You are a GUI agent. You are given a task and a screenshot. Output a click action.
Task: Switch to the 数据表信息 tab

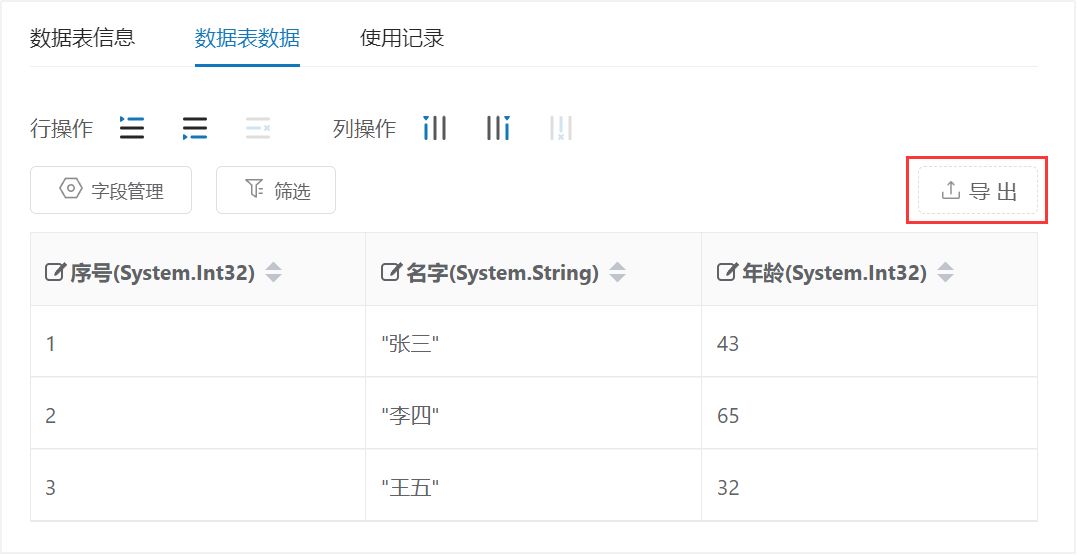coord(82,39)
